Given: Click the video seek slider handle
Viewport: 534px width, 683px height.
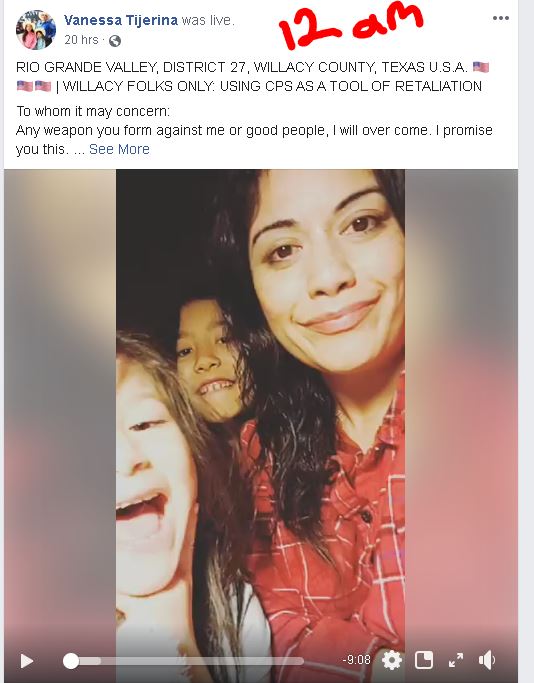Looking at the screenshot, I should pyautogui.click(x=71, y=661).
